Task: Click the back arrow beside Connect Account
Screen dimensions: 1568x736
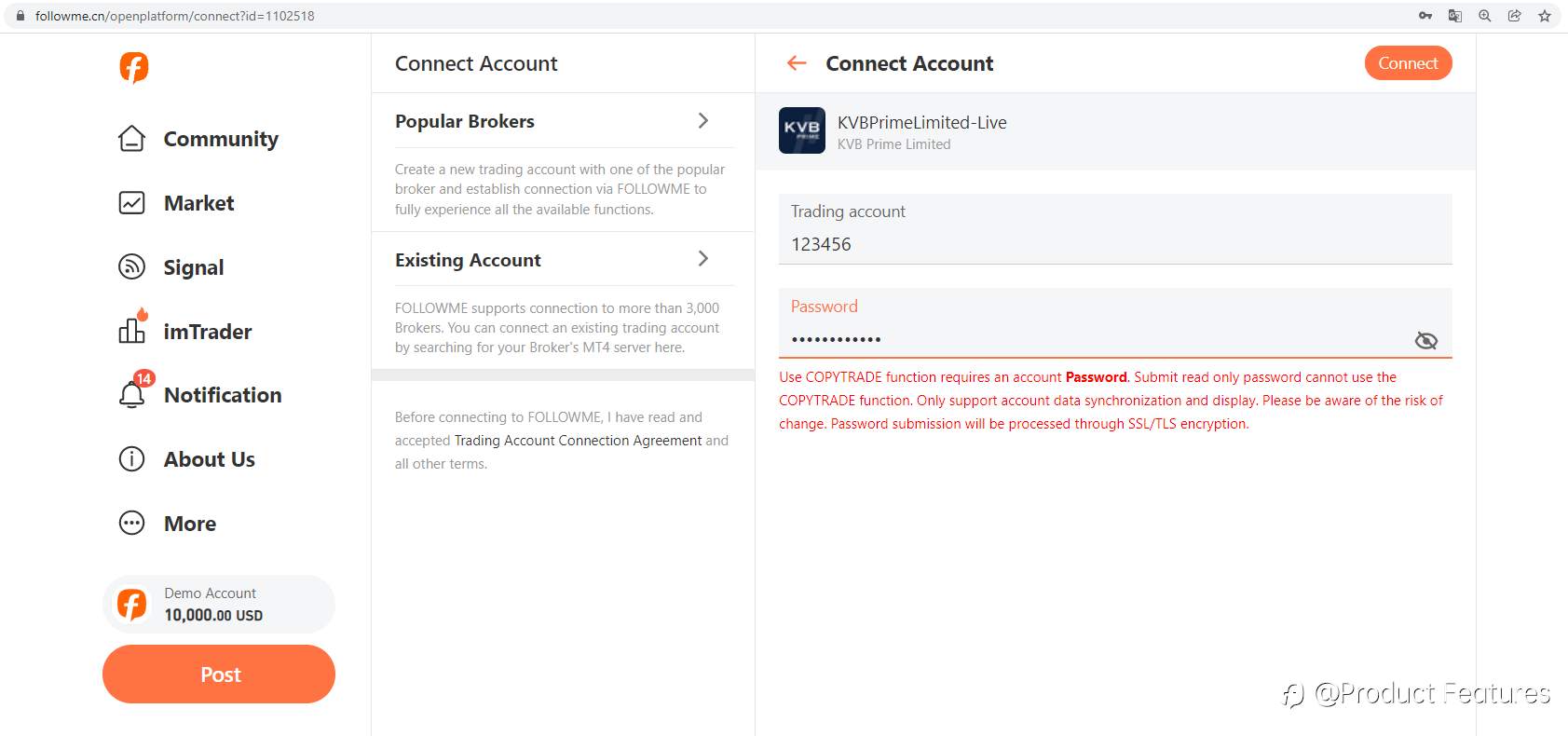Action: point(797,63)
